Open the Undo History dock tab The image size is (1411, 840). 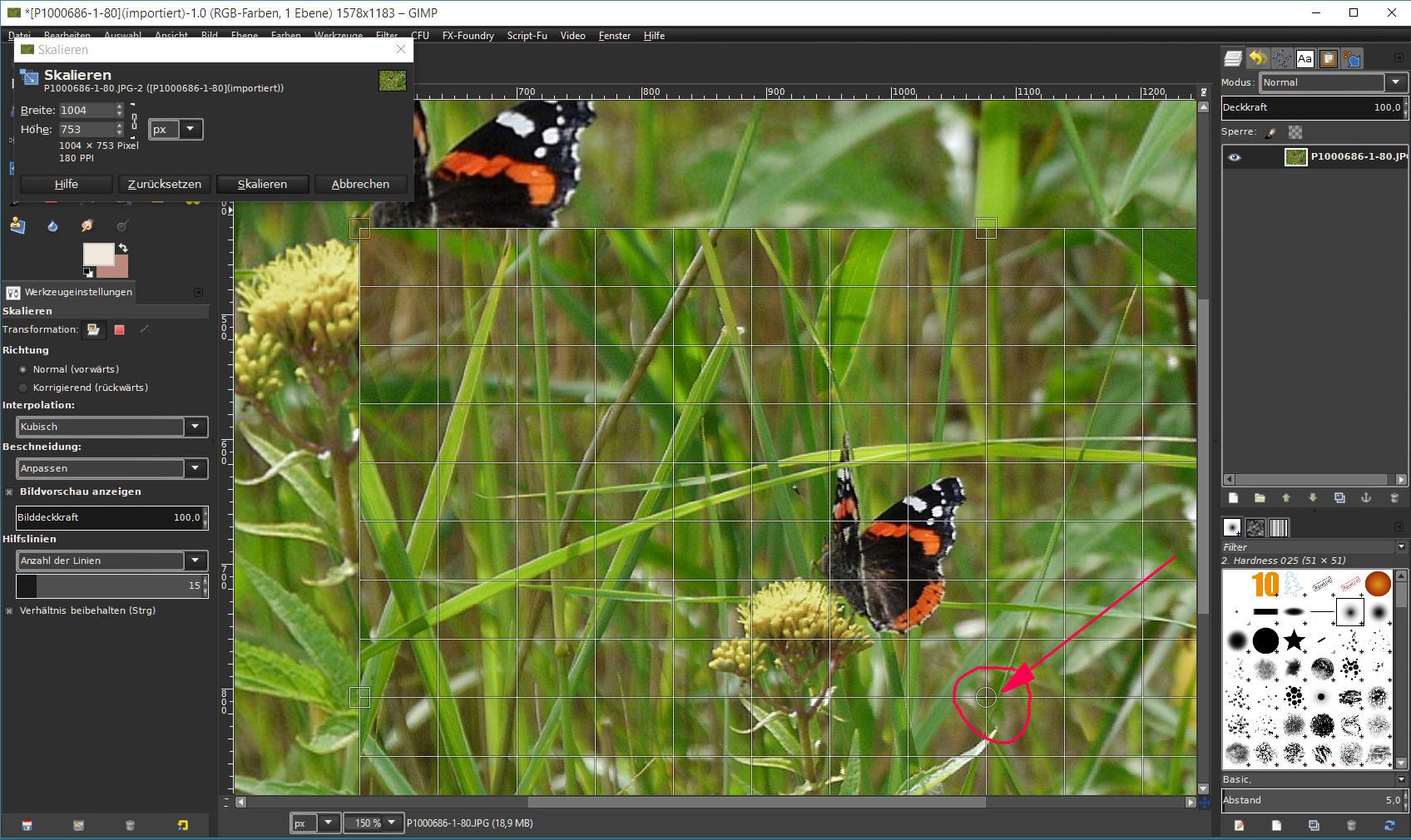pyautogui.click(x=1257, y=58)
